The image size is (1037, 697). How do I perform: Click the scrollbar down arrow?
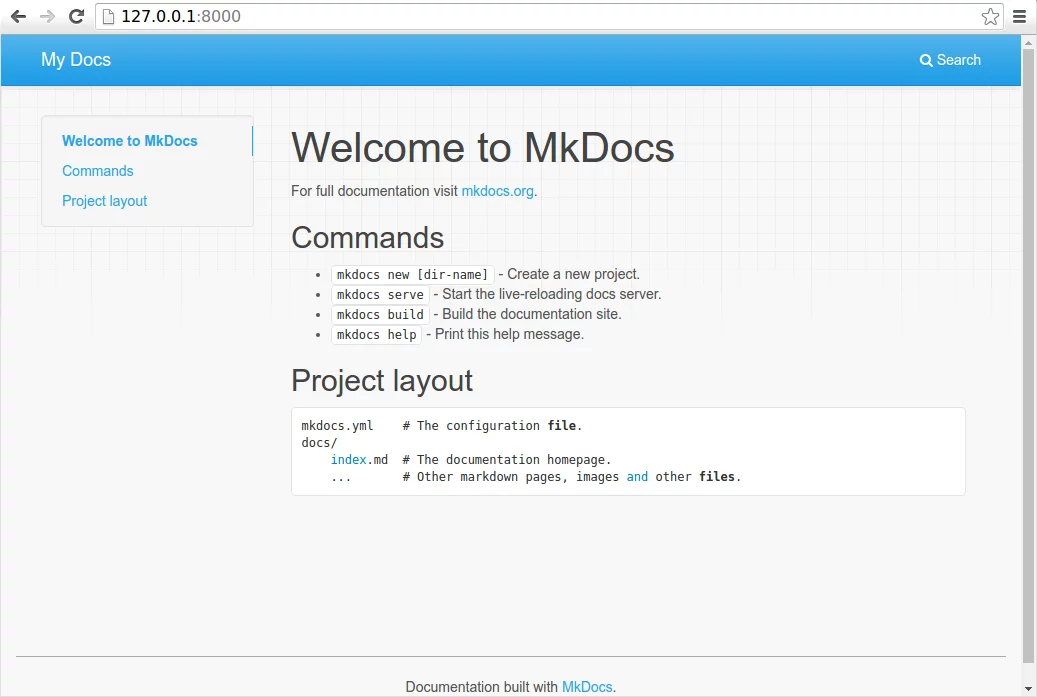[x=1028, y=688]
